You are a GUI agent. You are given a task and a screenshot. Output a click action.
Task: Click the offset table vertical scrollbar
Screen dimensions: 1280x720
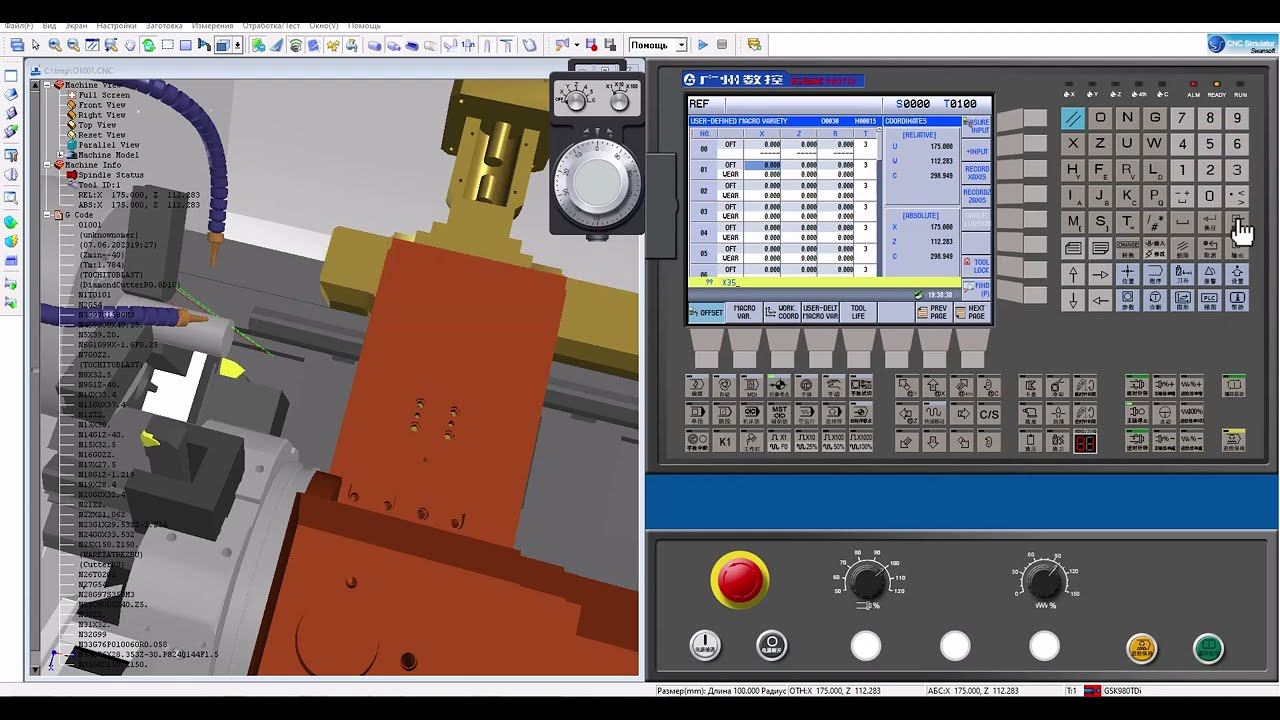pyautogui.click(x=881, y=202)
